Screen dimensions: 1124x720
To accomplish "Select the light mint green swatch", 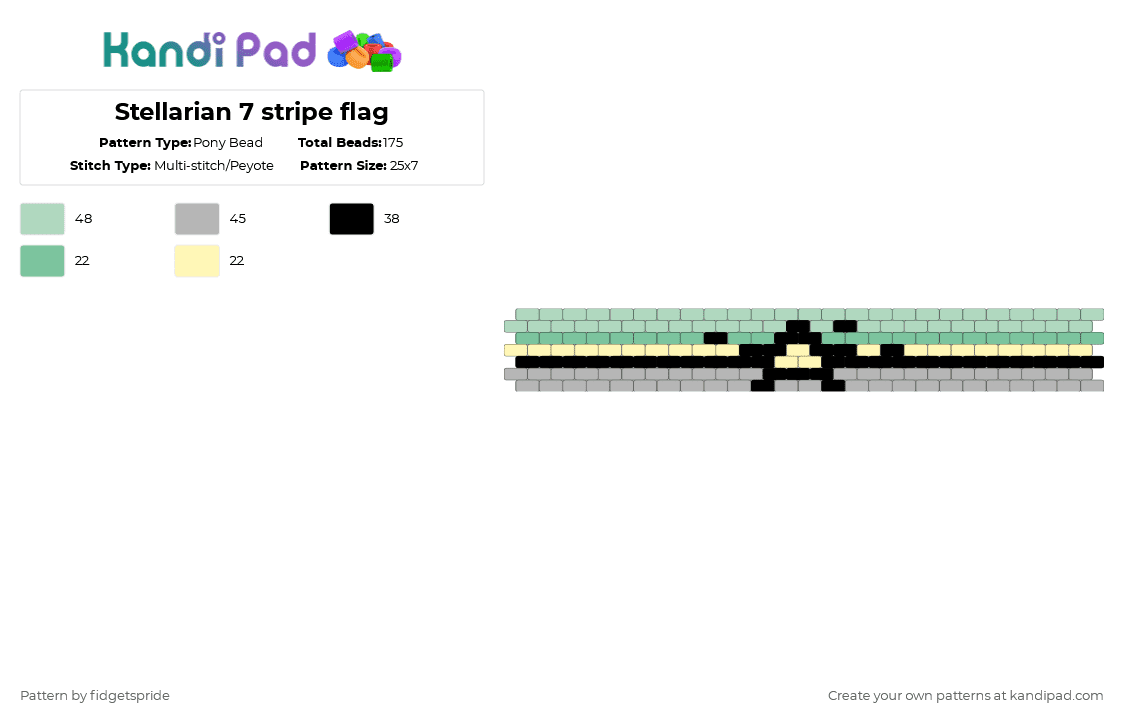I will pos(42,219).
